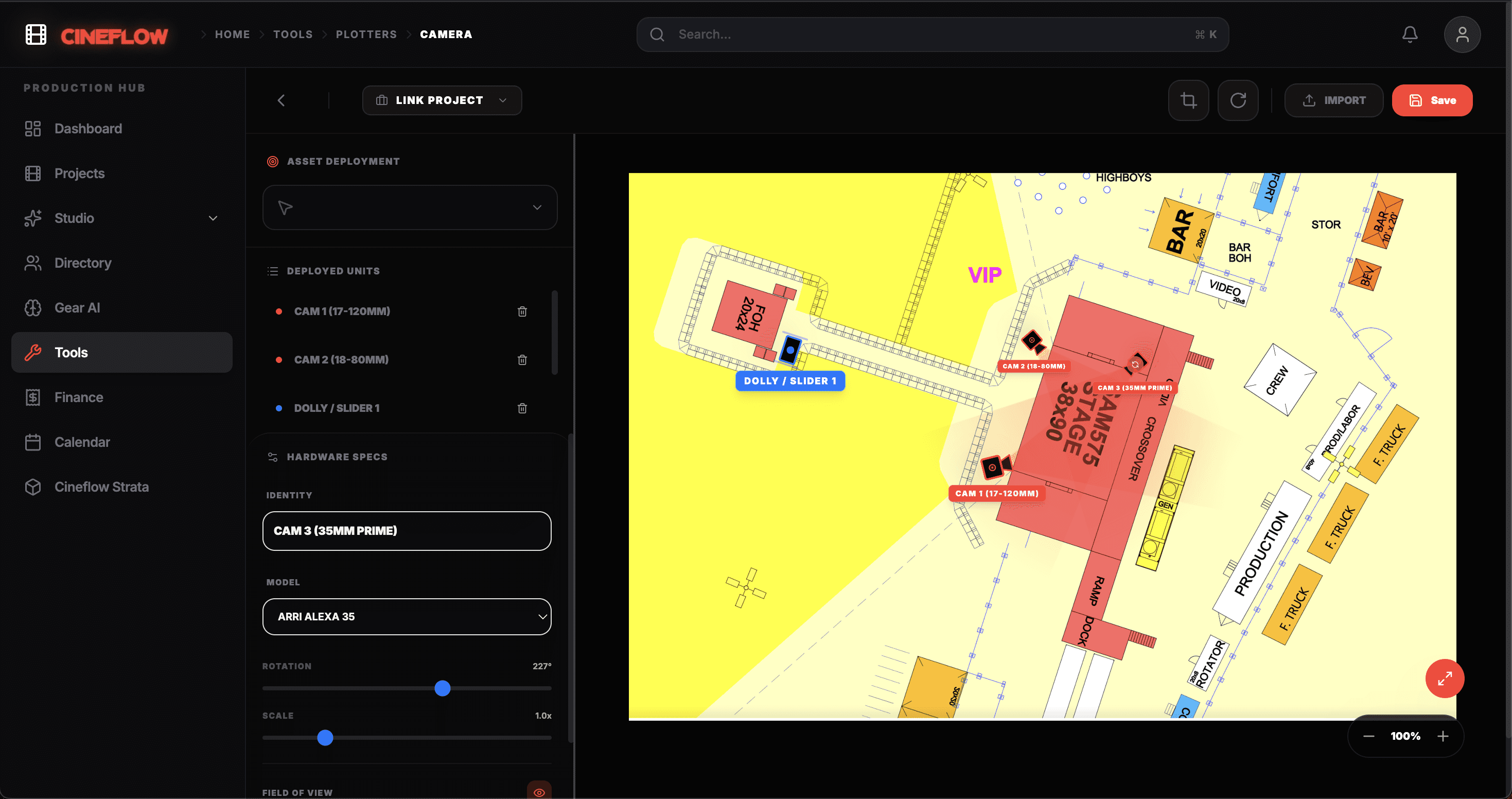Click the Save button
The height and width of the screenshot is (799, 1512).
tap(1431, 100)
